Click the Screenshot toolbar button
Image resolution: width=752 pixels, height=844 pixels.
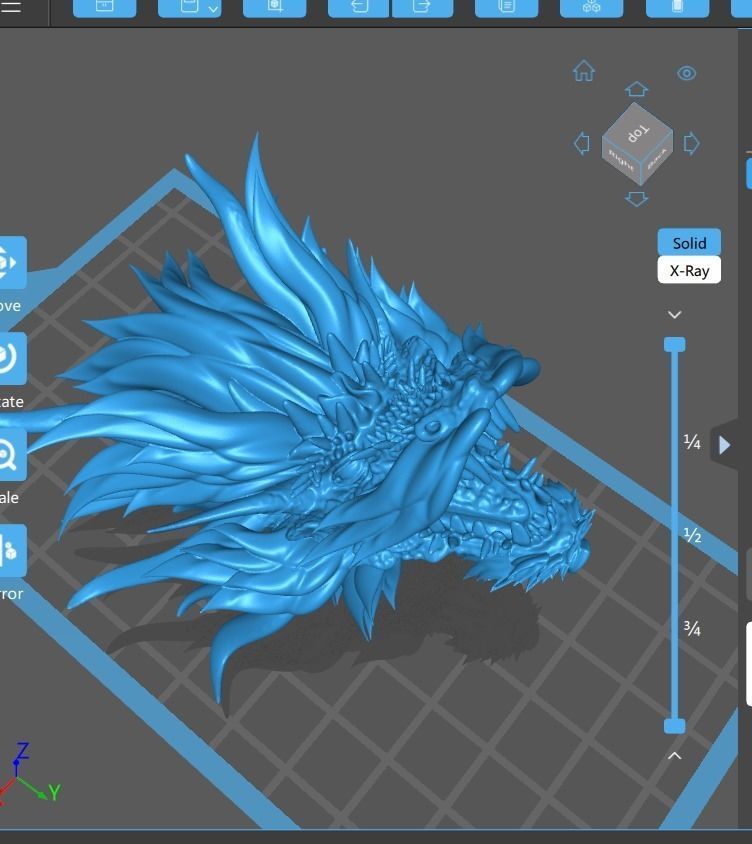(x=275, y=7)
